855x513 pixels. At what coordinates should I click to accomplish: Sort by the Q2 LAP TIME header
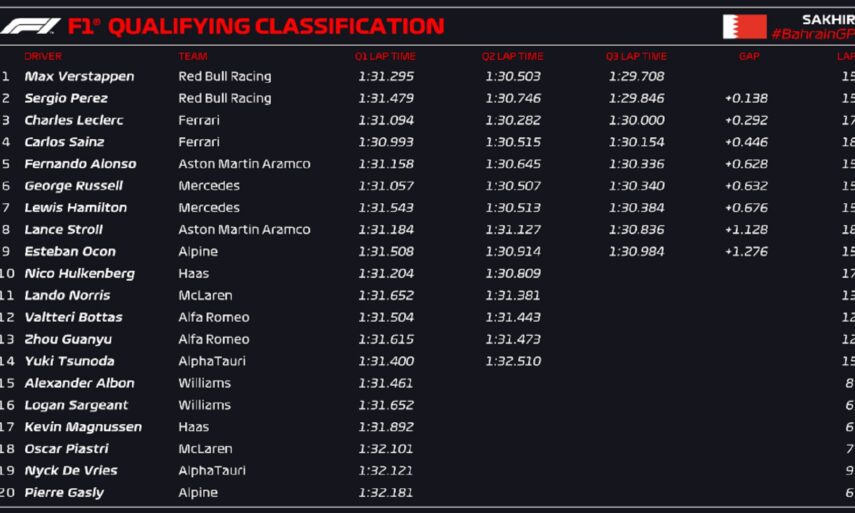pyautogui.click(x=513, y=57)
